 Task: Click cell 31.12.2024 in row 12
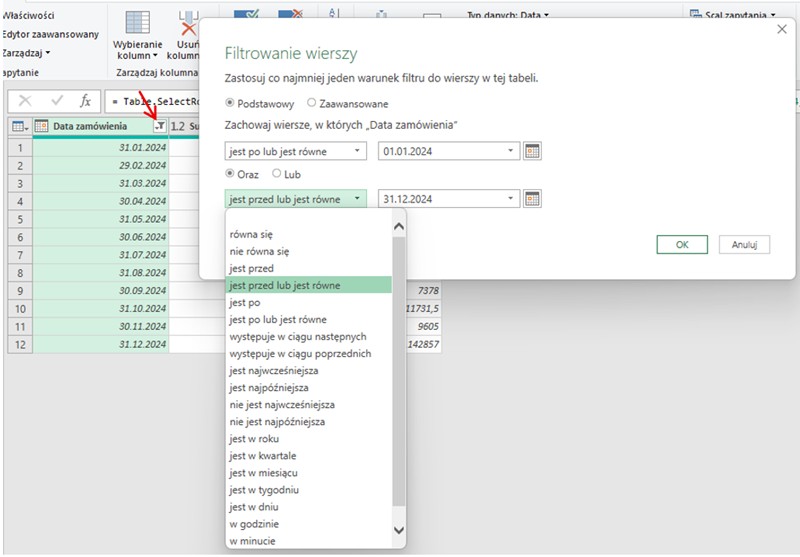point(101,344)
